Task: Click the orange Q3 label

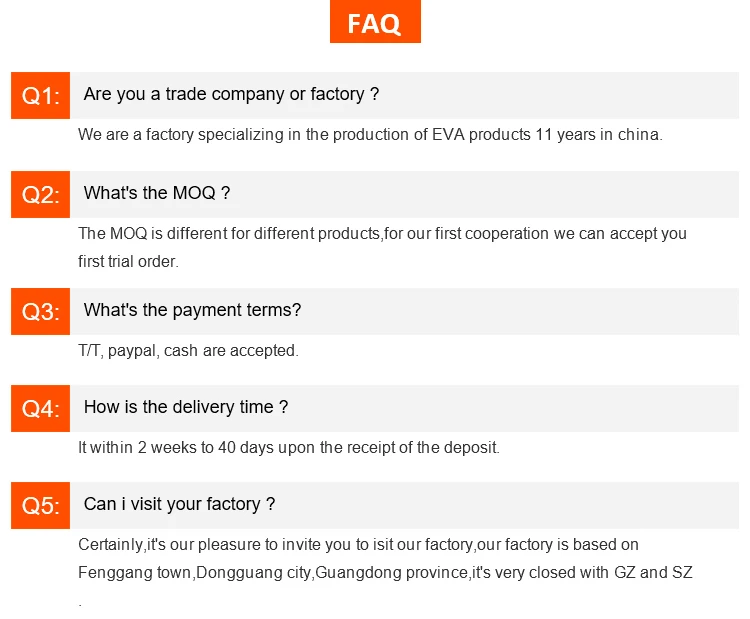Action: pos(40,311)
